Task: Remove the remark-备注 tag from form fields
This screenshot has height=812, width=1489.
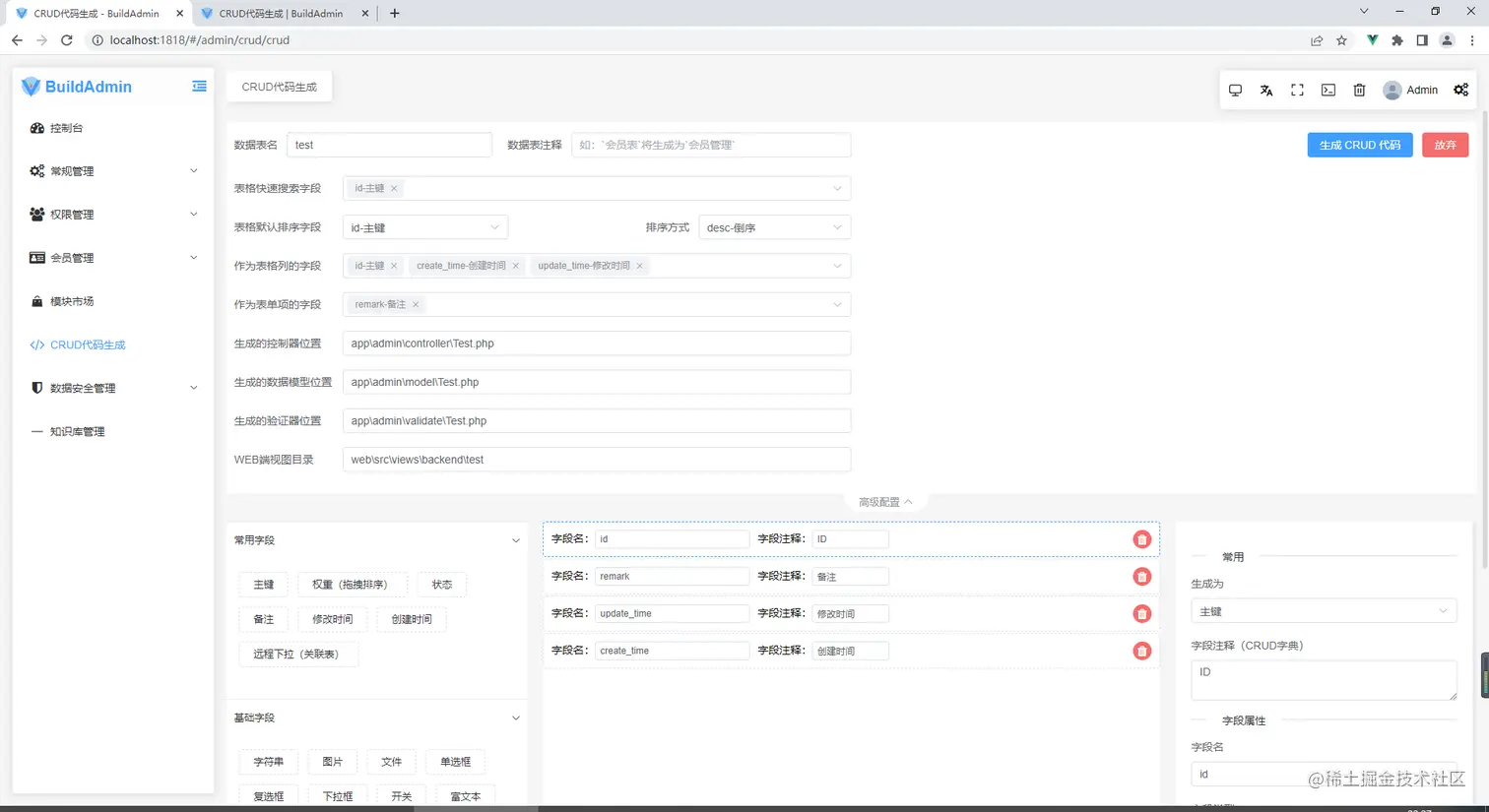Action: [416, 304]
